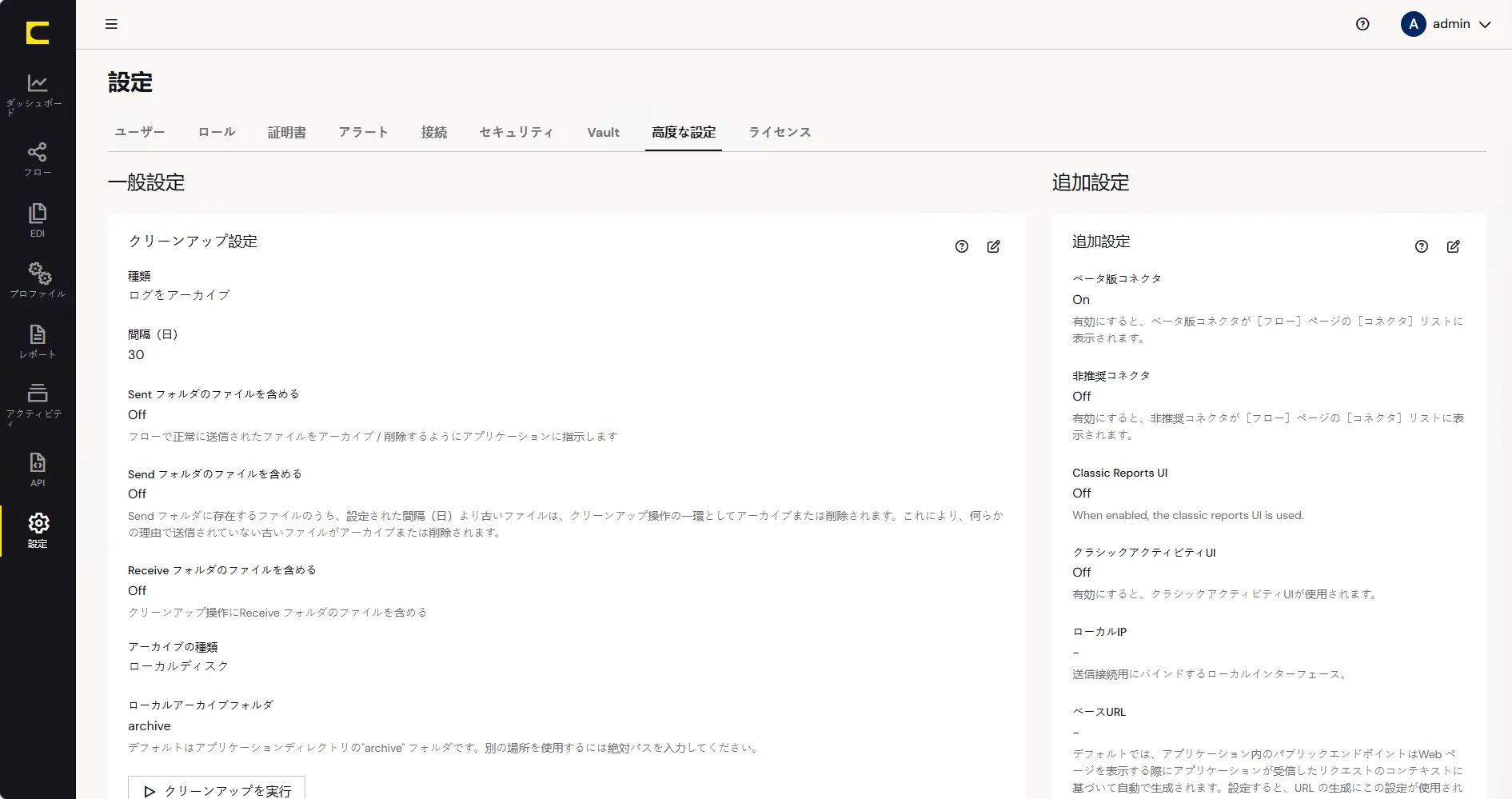This screenshot has height=799, width=1512.
Task: Open the レポート sidebar item
Action: tap(38, 342)
